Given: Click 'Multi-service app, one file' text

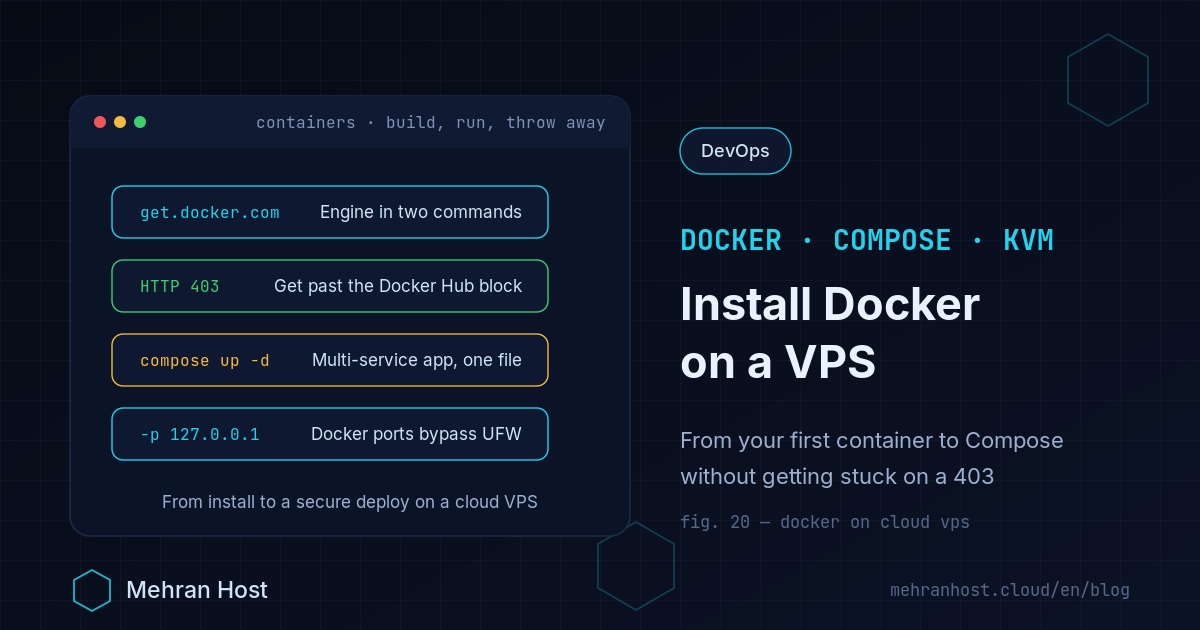Looking at the screenshot, I should (x=417, y=360).
